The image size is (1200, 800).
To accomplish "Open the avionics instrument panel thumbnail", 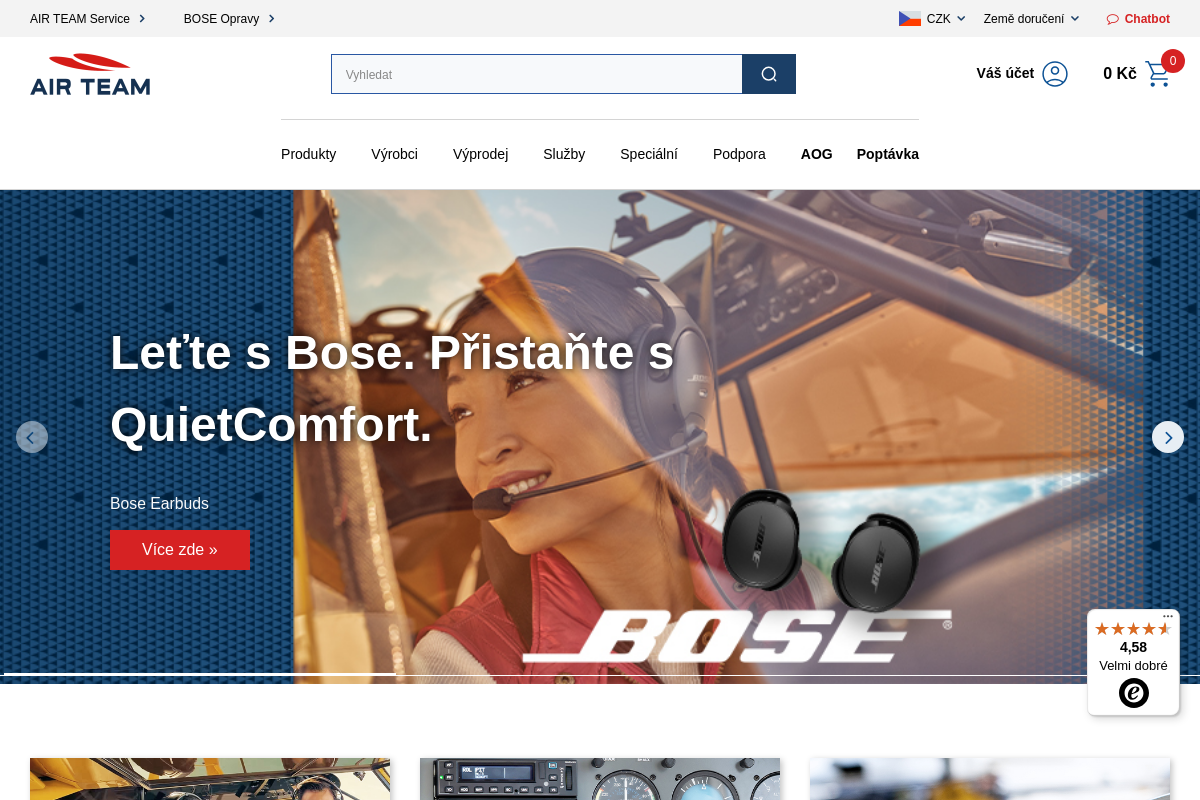I will pyautogui.click(x=600, y=779).
